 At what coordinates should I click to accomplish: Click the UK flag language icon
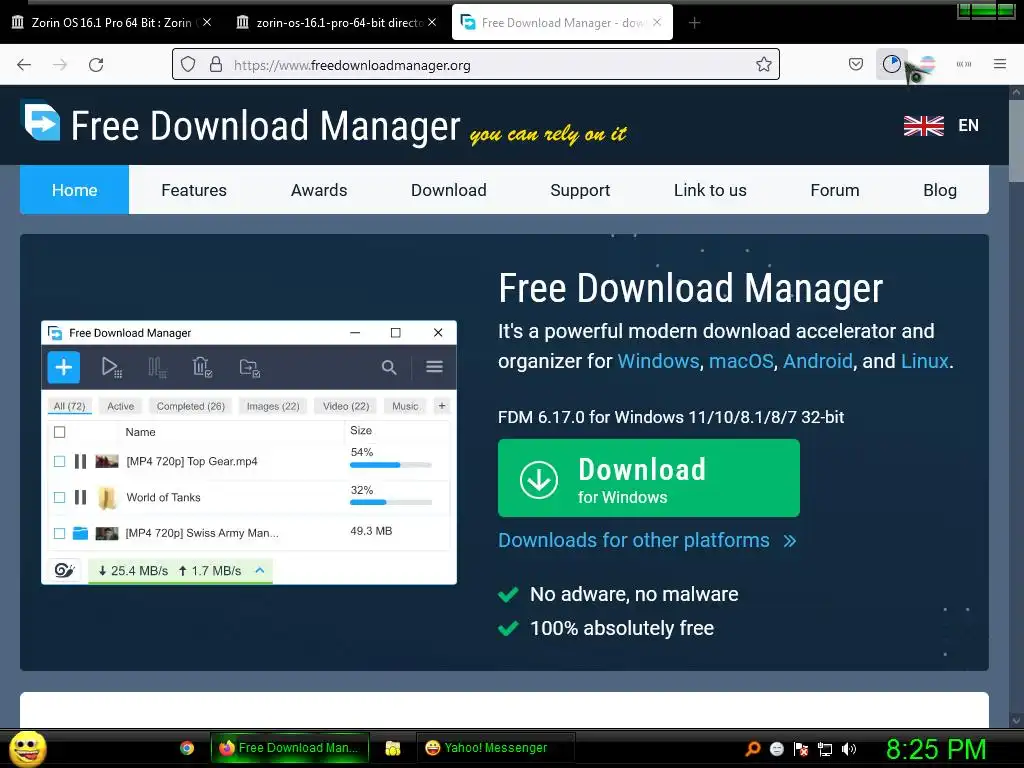(923, 125)
